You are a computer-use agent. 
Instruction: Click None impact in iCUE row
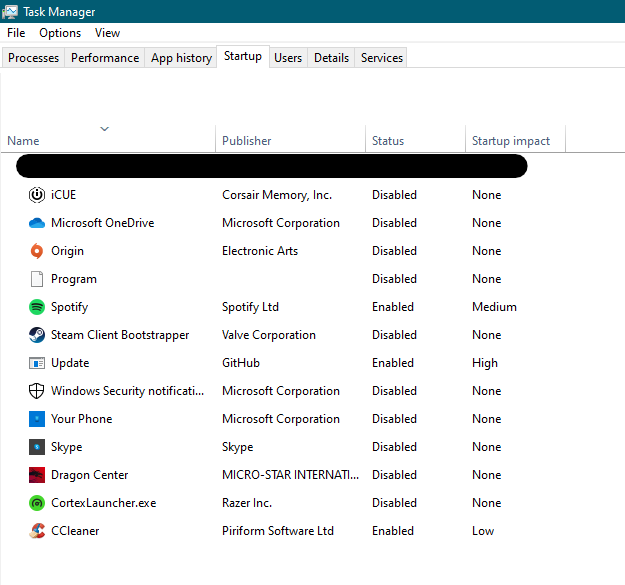click(486, 195)
